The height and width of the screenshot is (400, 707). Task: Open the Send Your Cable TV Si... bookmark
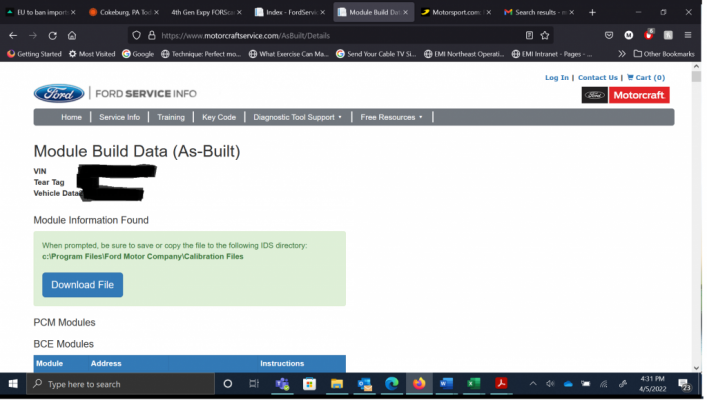tap(376, 54)
